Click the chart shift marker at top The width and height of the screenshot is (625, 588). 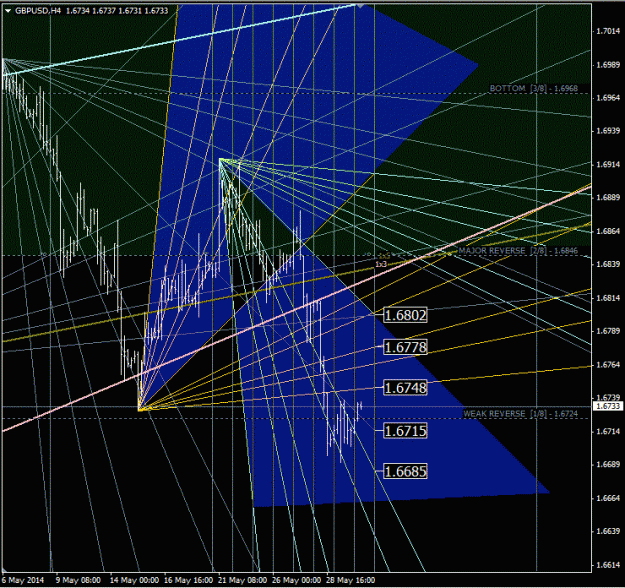(360, 6)
